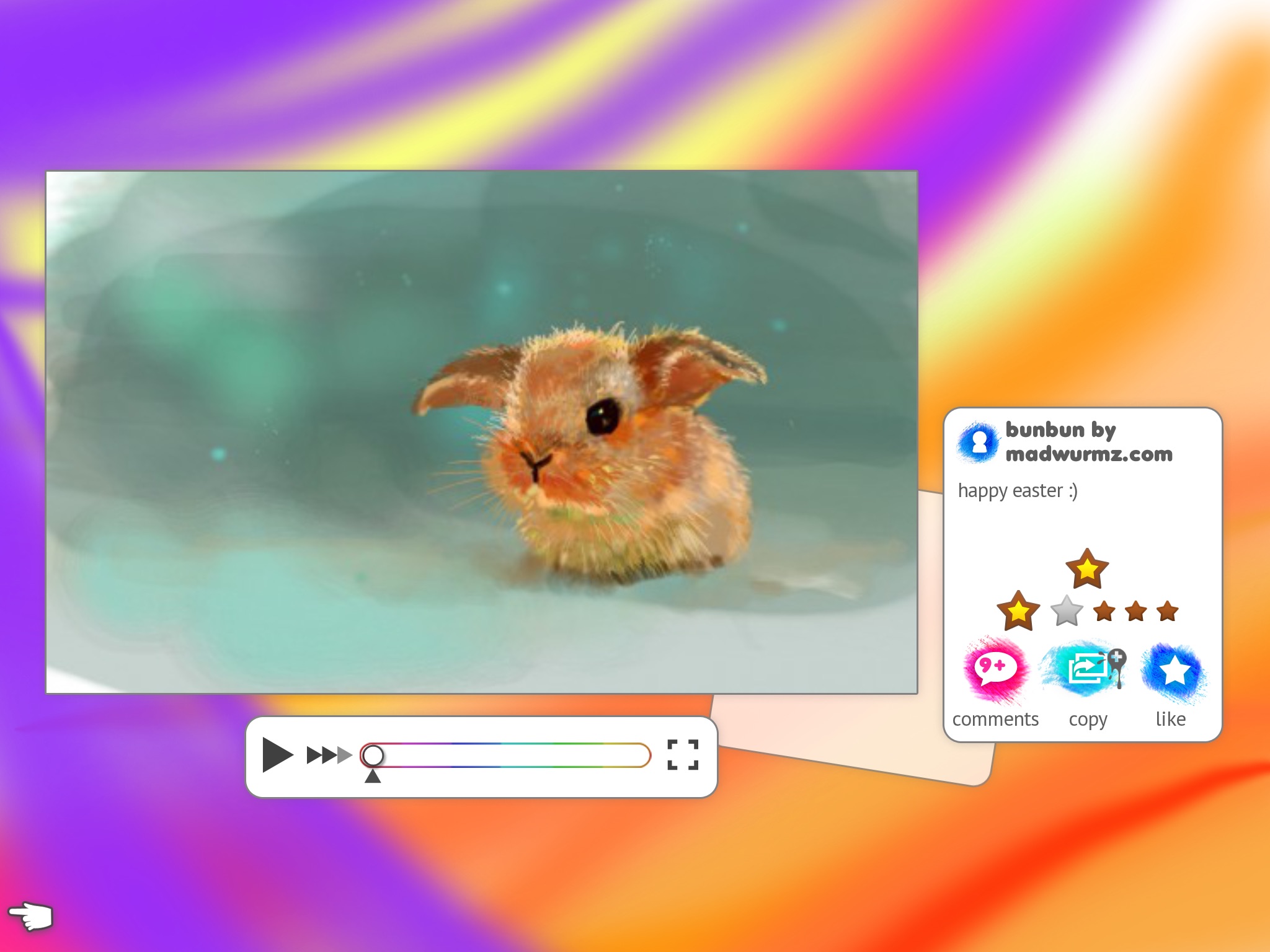
Task: Click the 'comments' text label
Action: point(995,719)
